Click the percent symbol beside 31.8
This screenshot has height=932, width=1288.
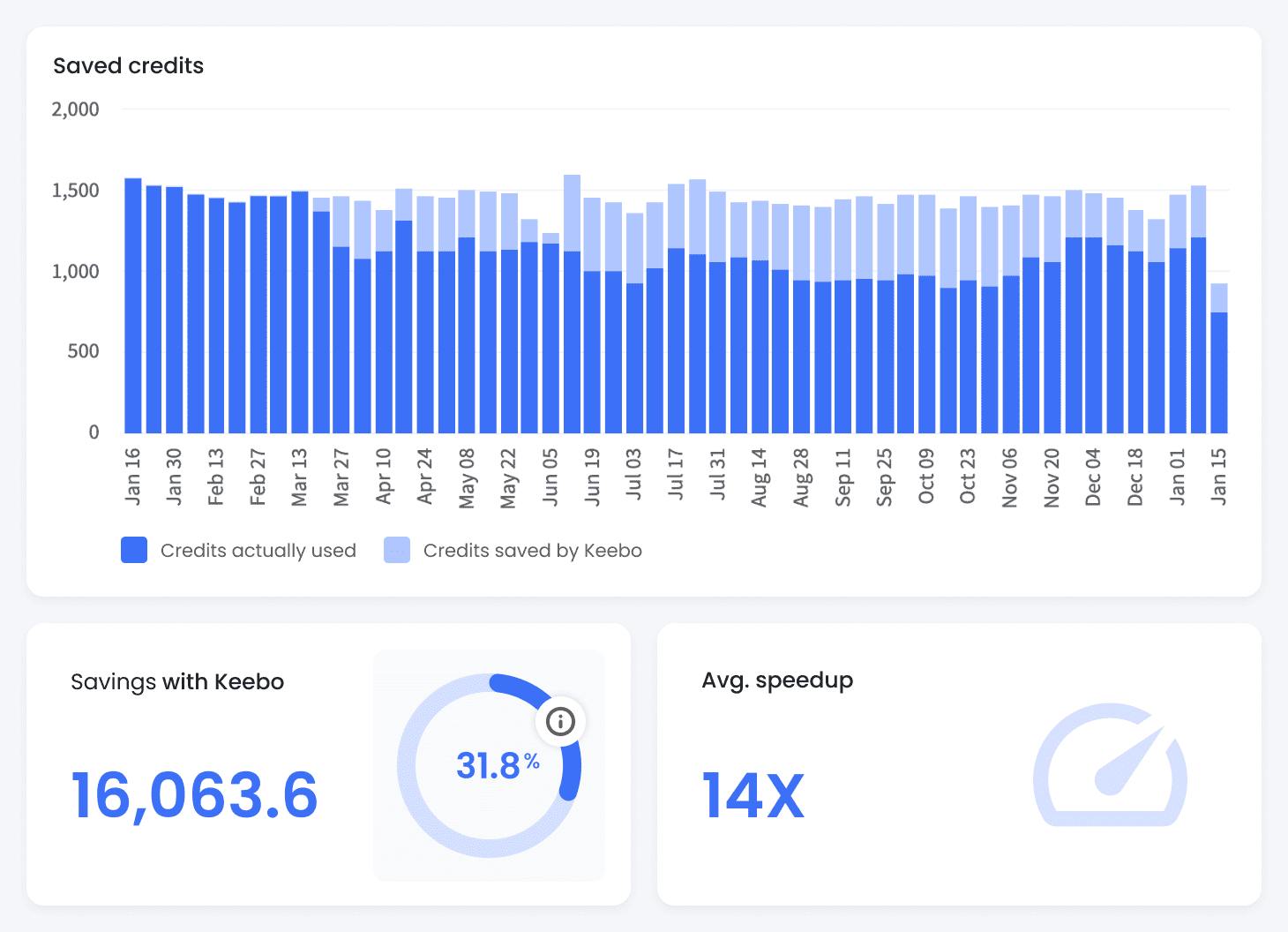[531, 759]
